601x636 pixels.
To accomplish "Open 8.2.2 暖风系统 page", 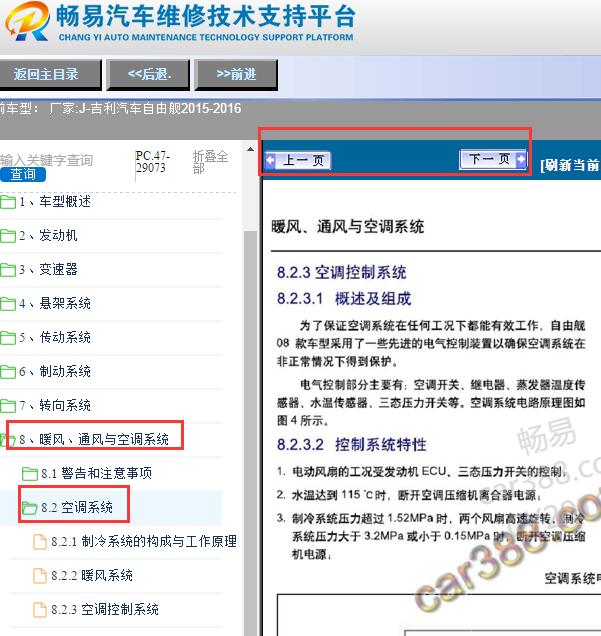I will click(92, 576).
